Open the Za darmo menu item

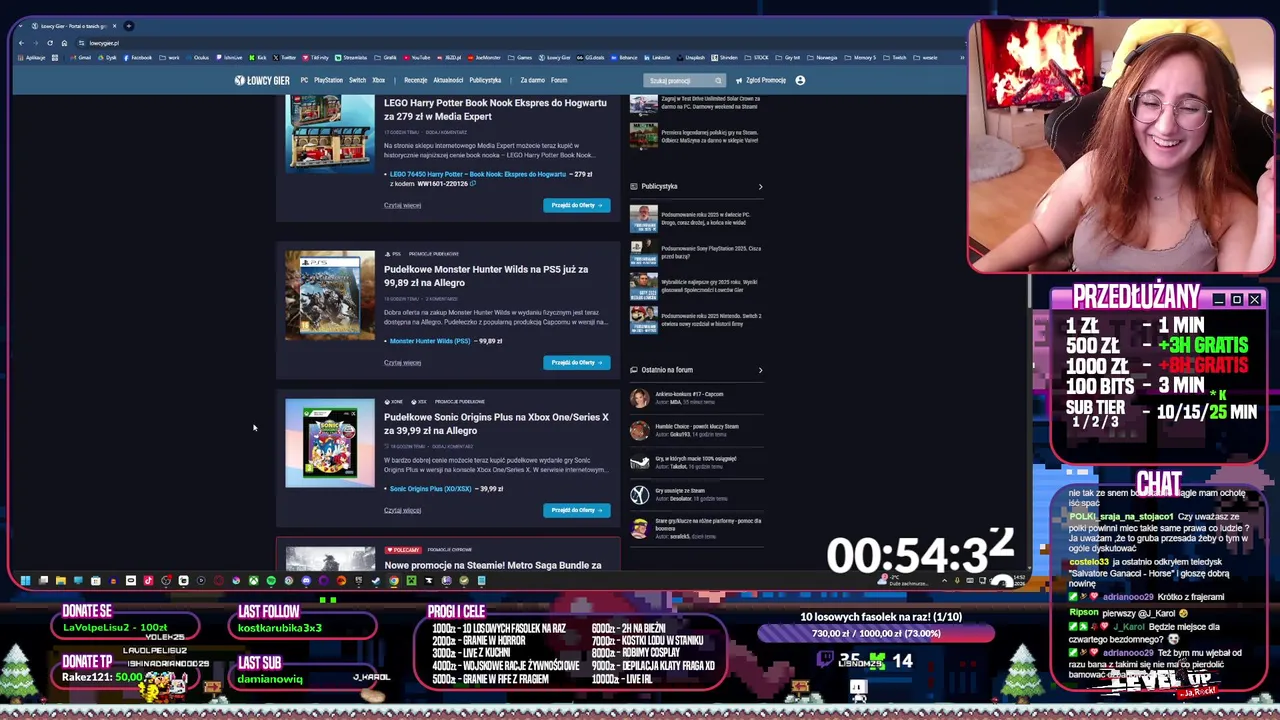tap(532, 80)
